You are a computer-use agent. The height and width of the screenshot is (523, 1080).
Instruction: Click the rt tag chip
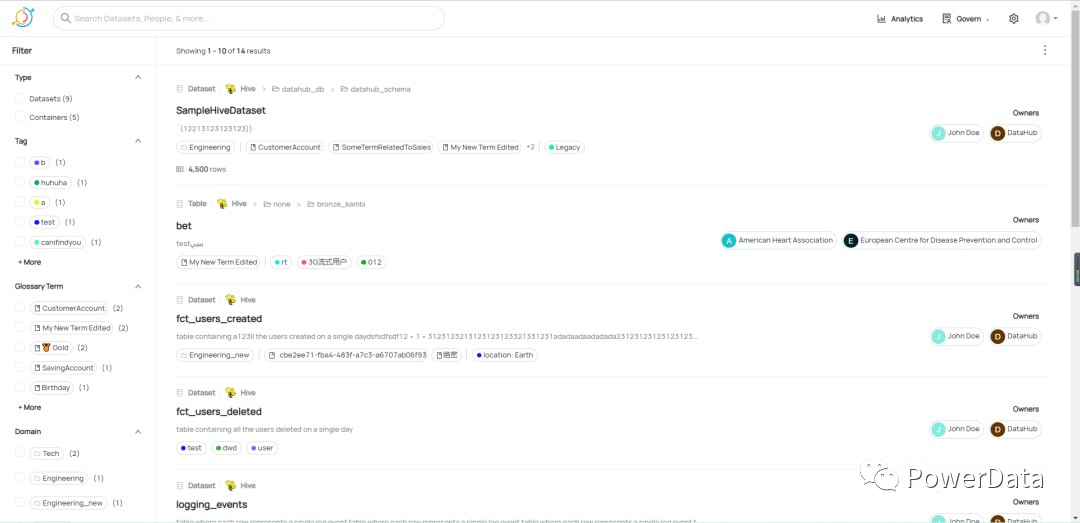coord(281,263)
